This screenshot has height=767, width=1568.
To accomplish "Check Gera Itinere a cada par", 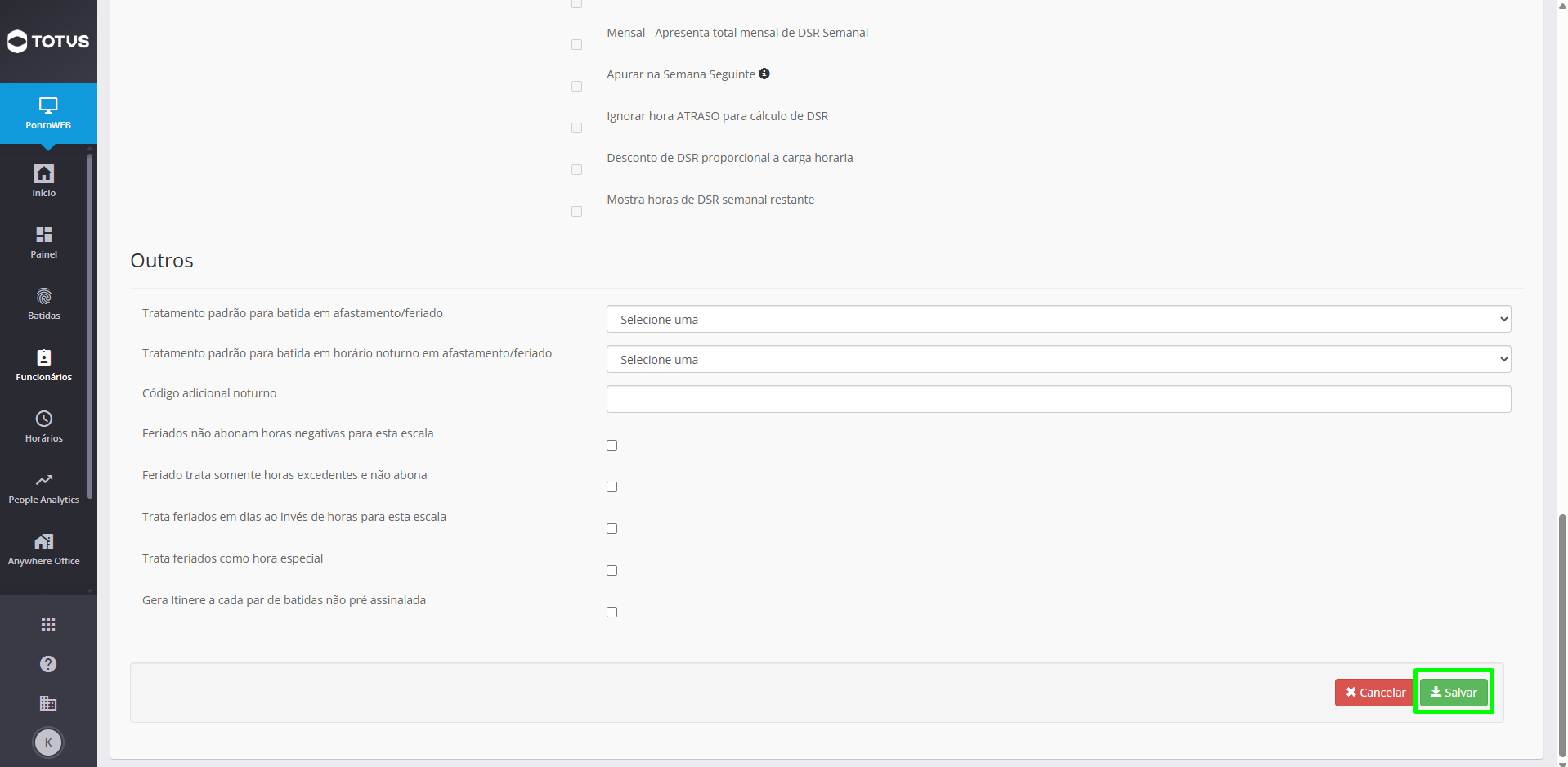I will pos(612,612).
